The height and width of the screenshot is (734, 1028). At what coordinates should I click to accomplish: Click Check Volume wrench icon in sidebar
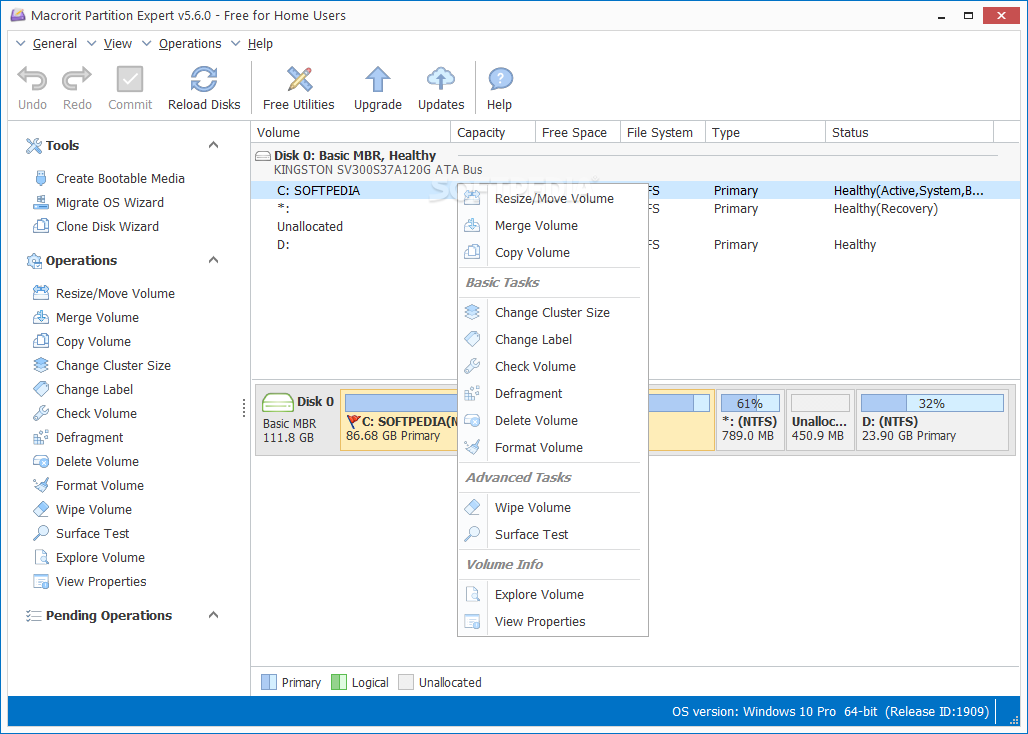click(x=41, y=414)
